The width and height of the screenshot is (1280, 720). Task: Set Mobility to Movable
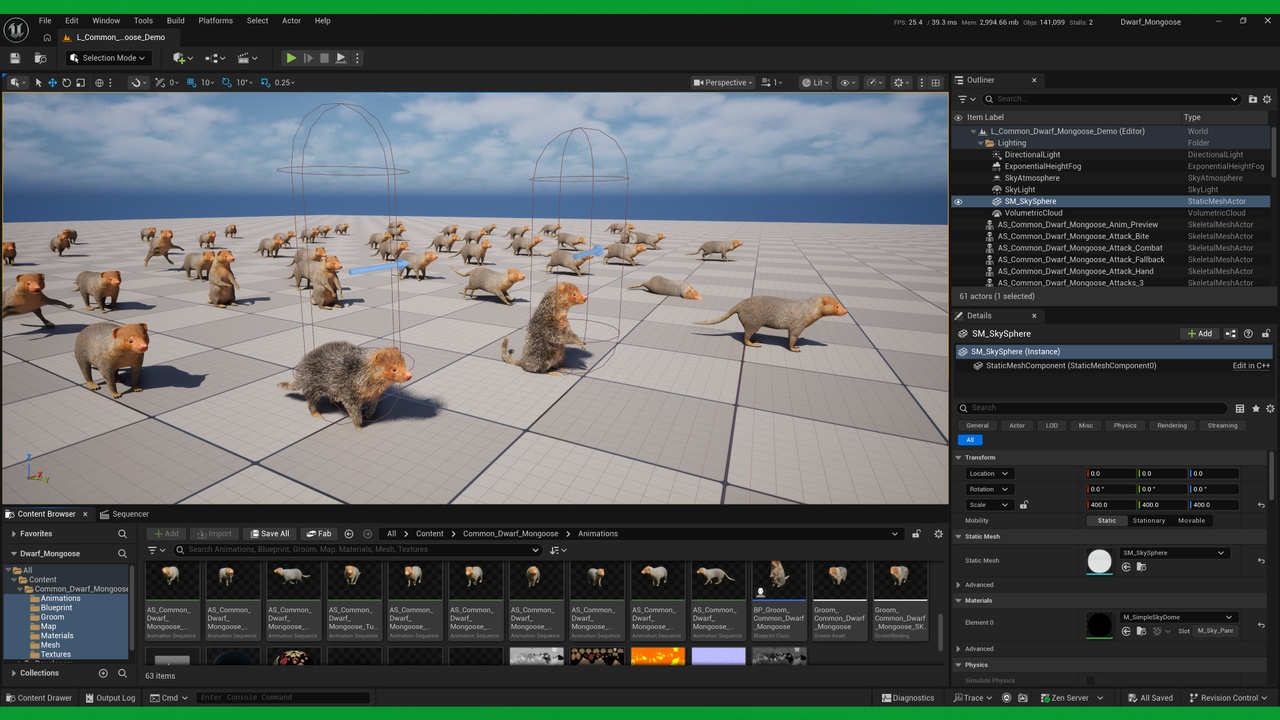tap(1191, 520)
